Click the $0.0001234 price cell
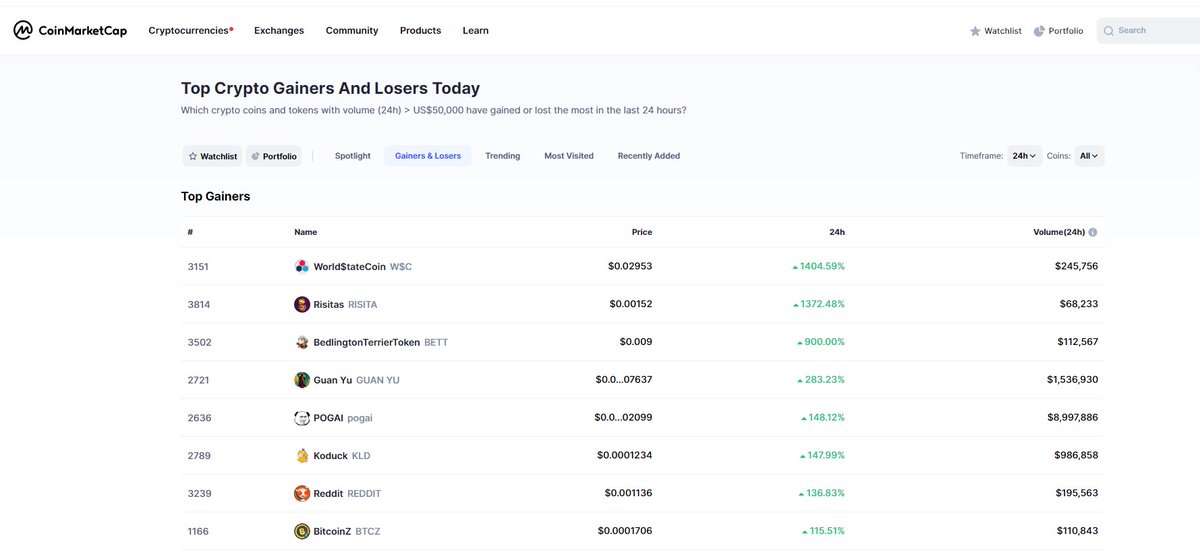The width and height of the screenshot is (1200, 559). pyautogui.click(x=625, y=455)
